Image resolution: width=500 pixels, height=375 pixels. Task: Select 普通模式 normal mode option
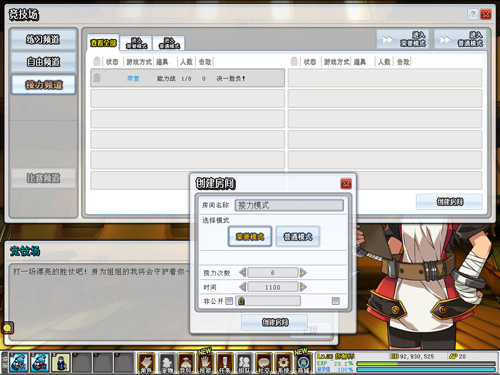[x=298, y=236]
